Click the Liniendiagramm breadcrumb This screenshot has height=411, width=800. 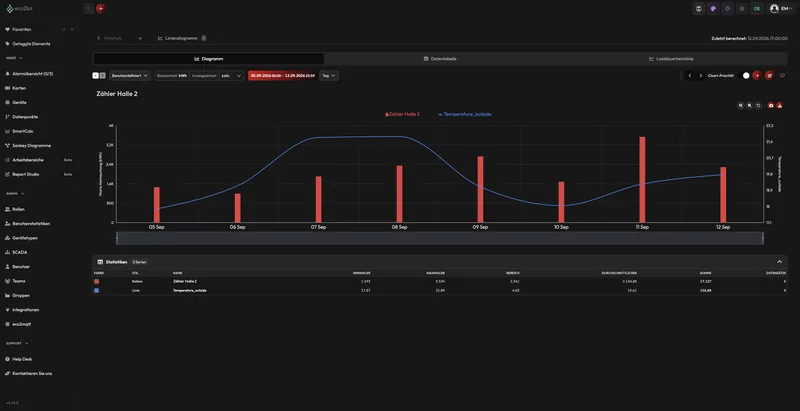click(182, 38)
